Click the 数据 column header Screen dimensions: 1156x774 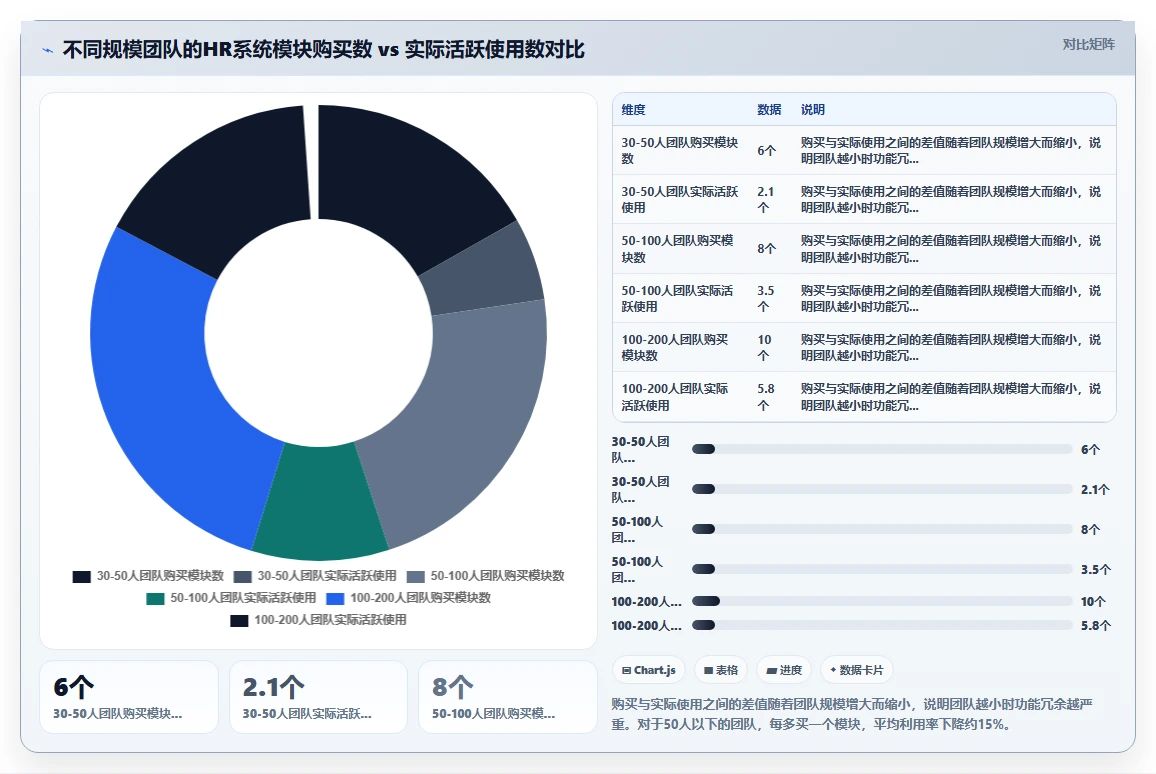pyautogui.click(x=769, y=110)
